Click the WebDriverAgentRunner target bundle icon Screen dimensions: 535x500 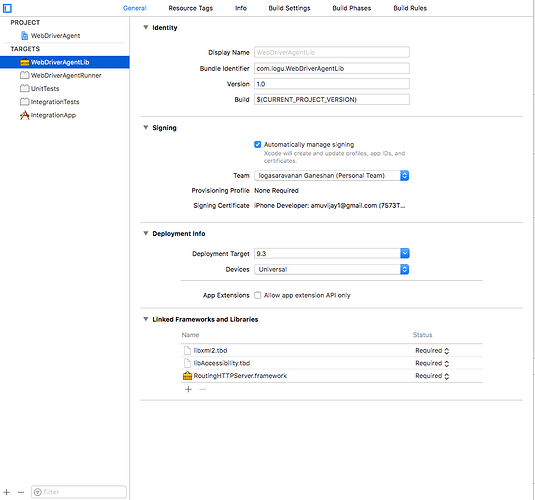point(24,75)
